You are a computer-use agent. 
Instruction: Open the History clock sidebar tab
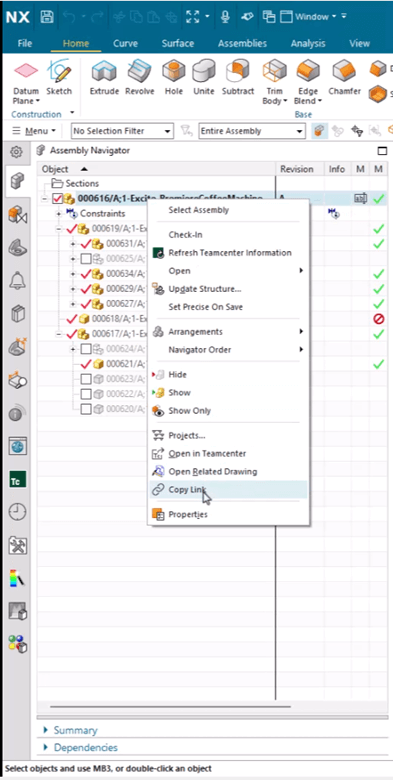18,511
